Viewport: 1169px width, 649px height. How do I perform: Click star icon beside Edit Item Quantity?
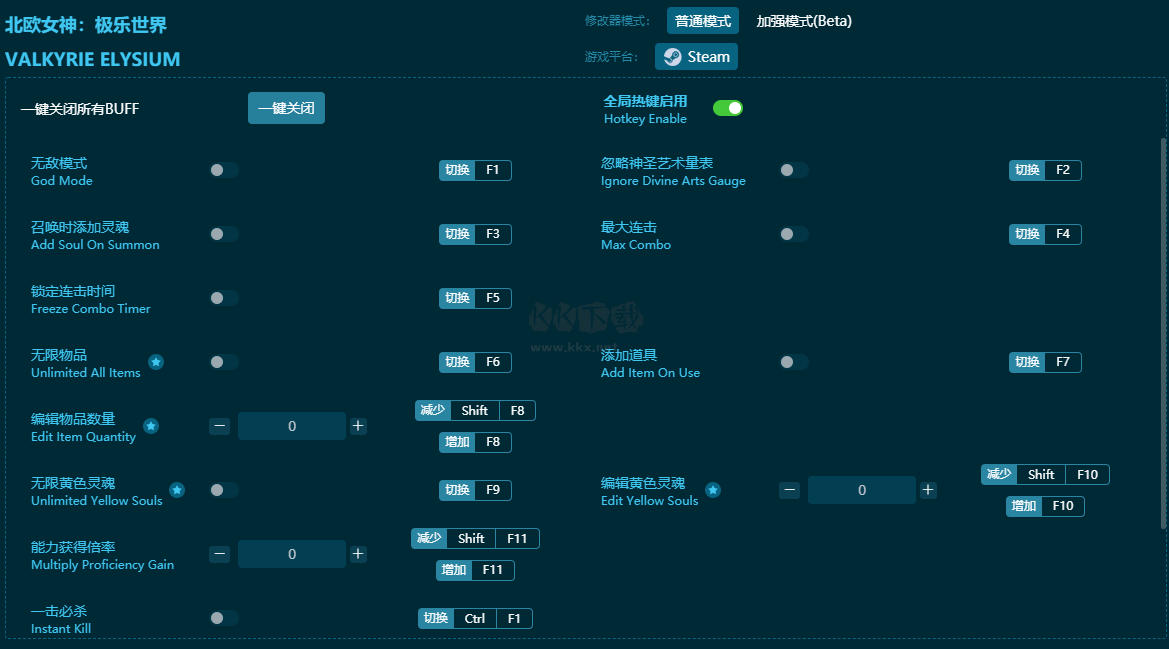[x=151, y=426]
